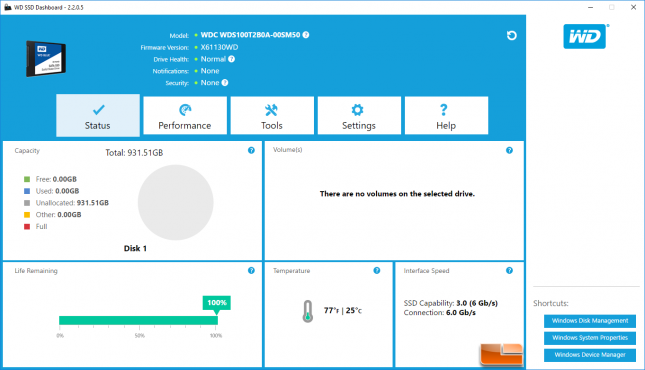The height and width of the screenshot is (370, 645).
Task: Click the Drive Health Normal value
Action: (x=213, y=59)
